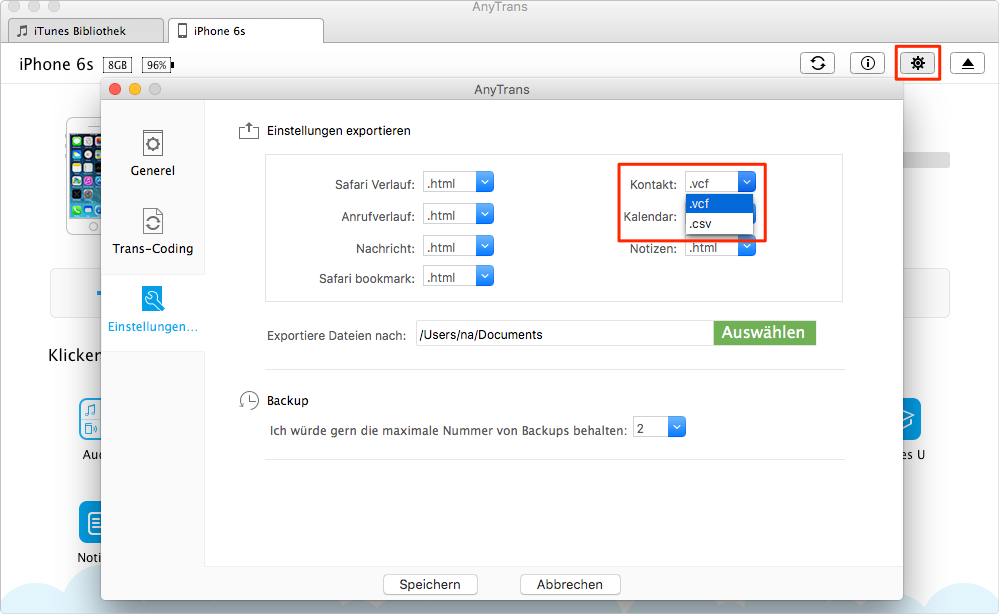Click the eject device button

coord(968,63)
